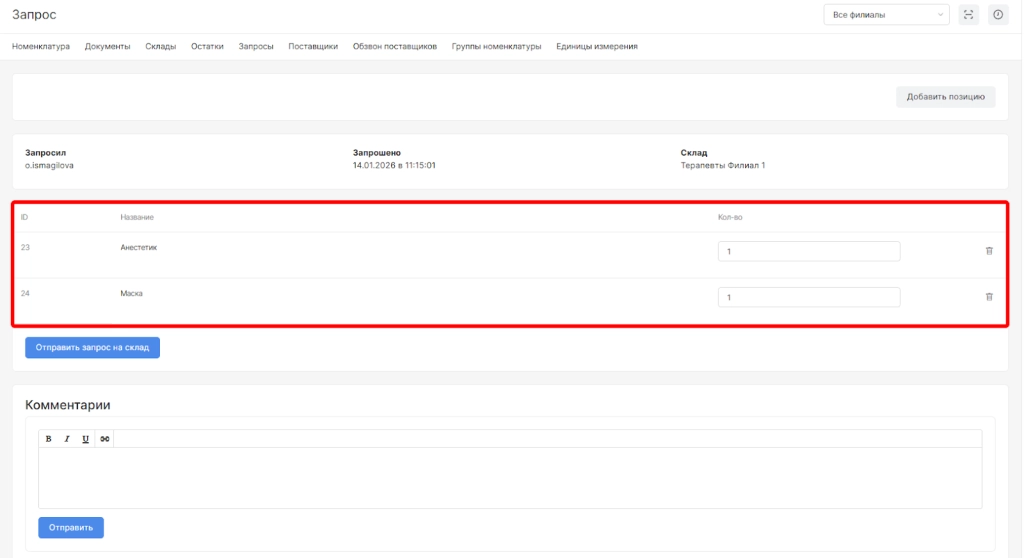Delete the Маска row with trash icon
The height and width of the screenshot is (558, 1024).
(x=989, y=297)
